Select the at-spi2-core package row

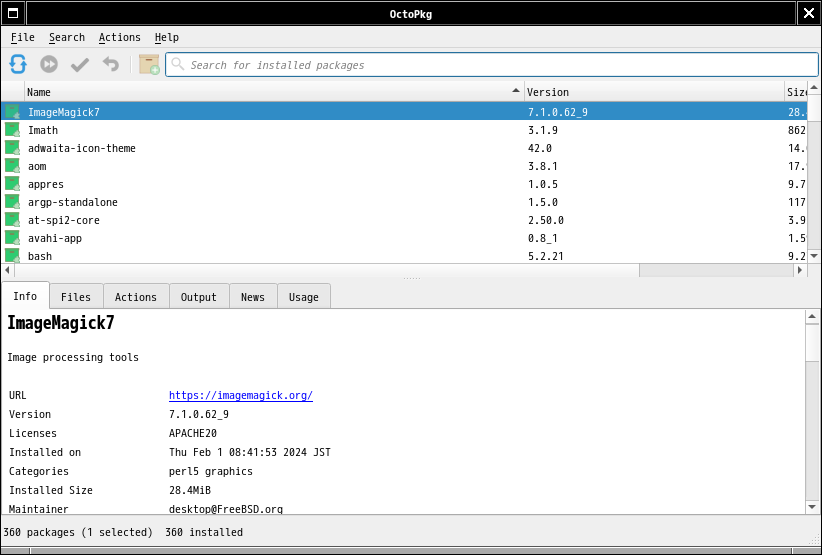click(x=404, y=220)
